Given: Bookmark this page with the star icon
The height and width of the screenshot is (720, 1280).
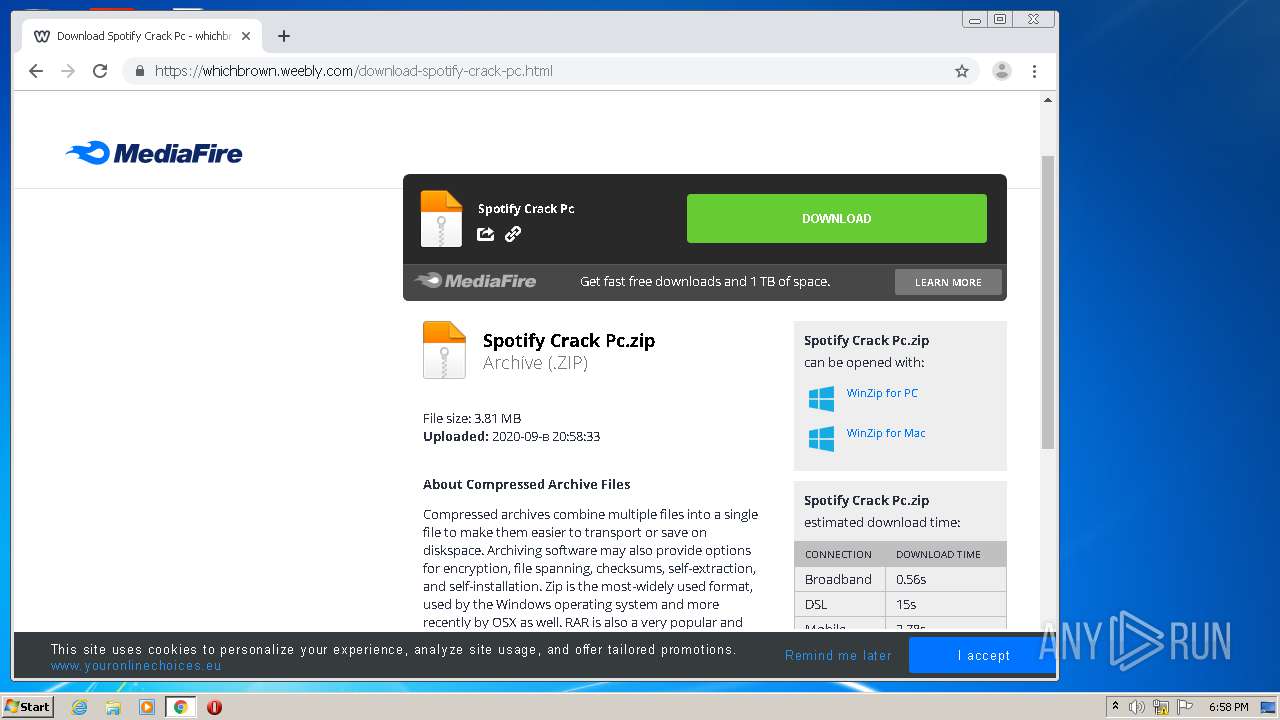Looking at the screenshot, I should pyautogui.click(x=962, y=71).
